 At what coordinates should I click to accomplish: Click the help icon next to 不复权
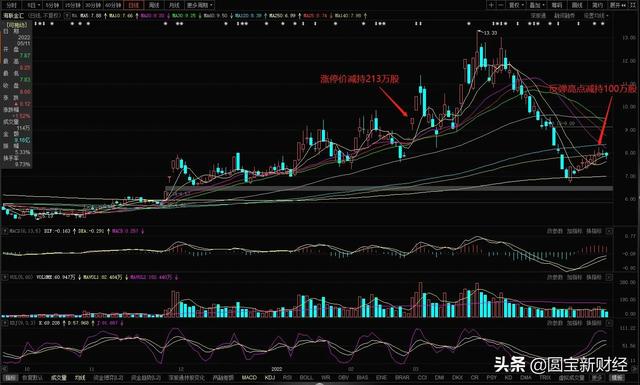(67, 16)
